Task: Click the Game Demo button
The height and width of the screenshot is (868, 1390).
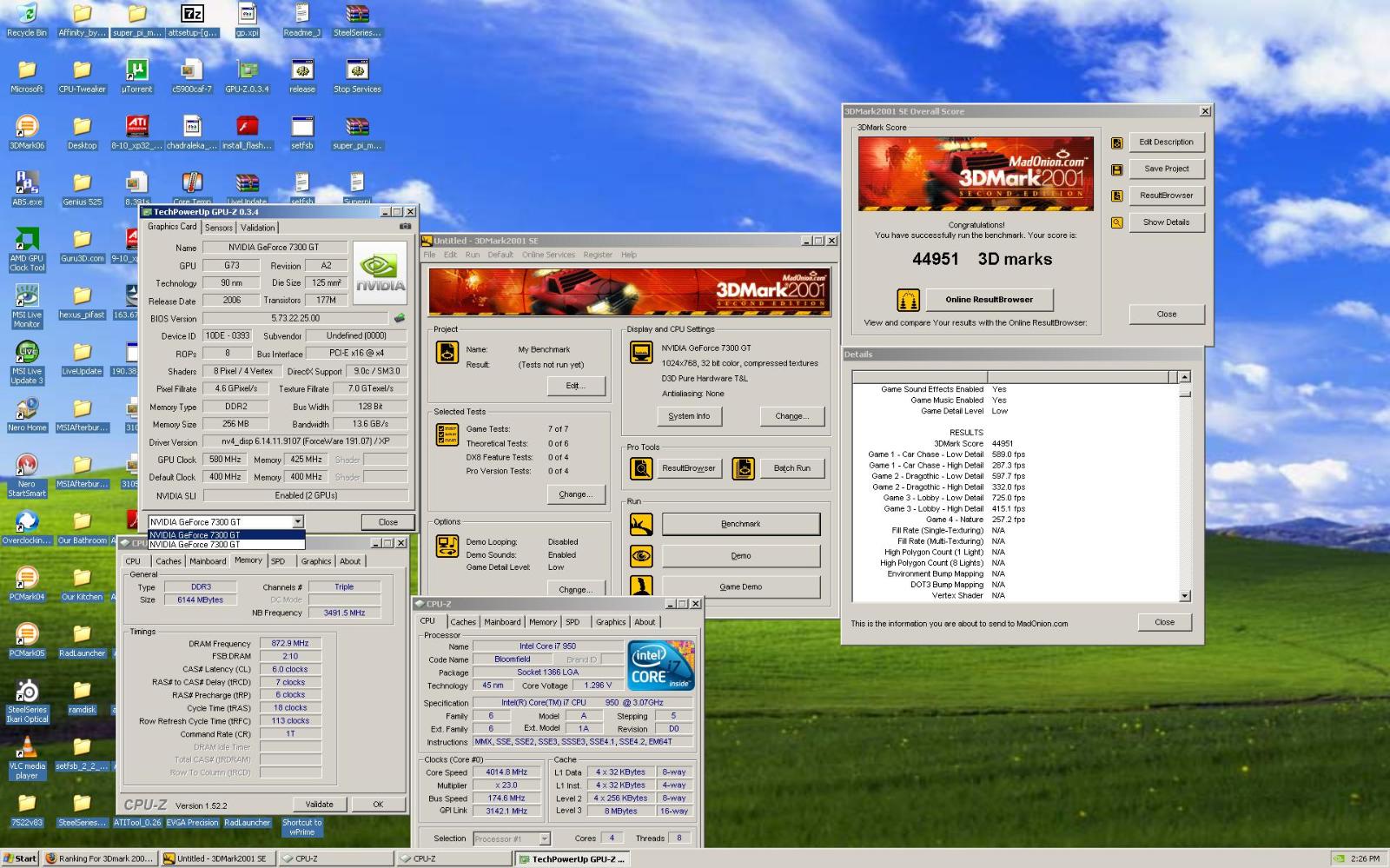Action: pos(741,586)
